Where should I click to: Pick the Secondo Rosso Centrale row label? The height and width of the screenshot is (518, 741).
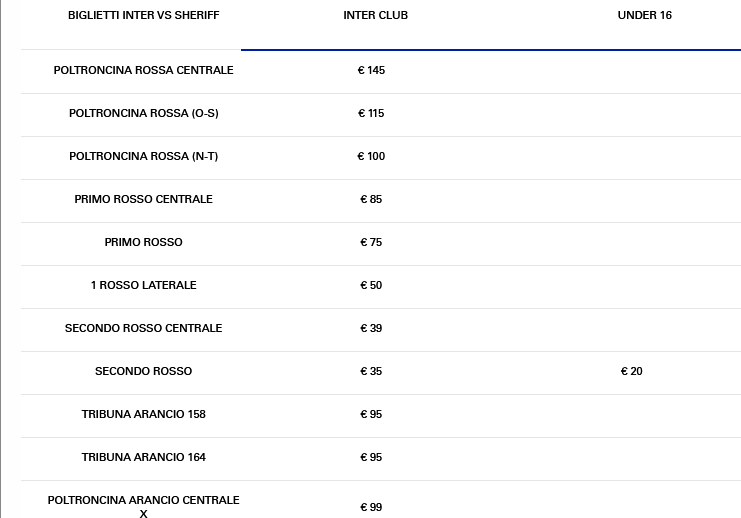(x=143, y=329)
